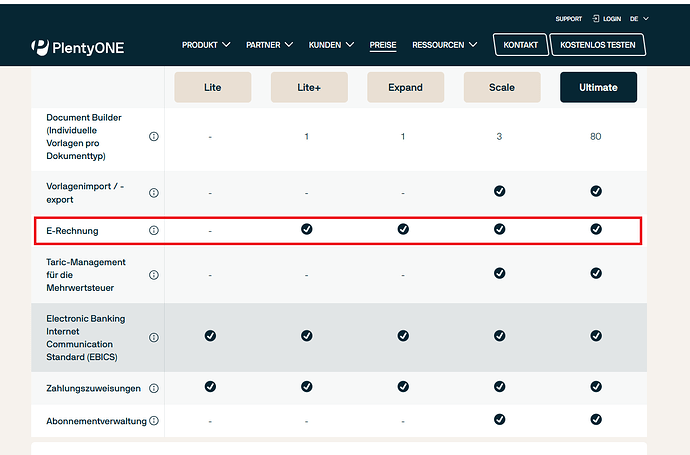Open info icon for EBICS row

tap(154, 338)
